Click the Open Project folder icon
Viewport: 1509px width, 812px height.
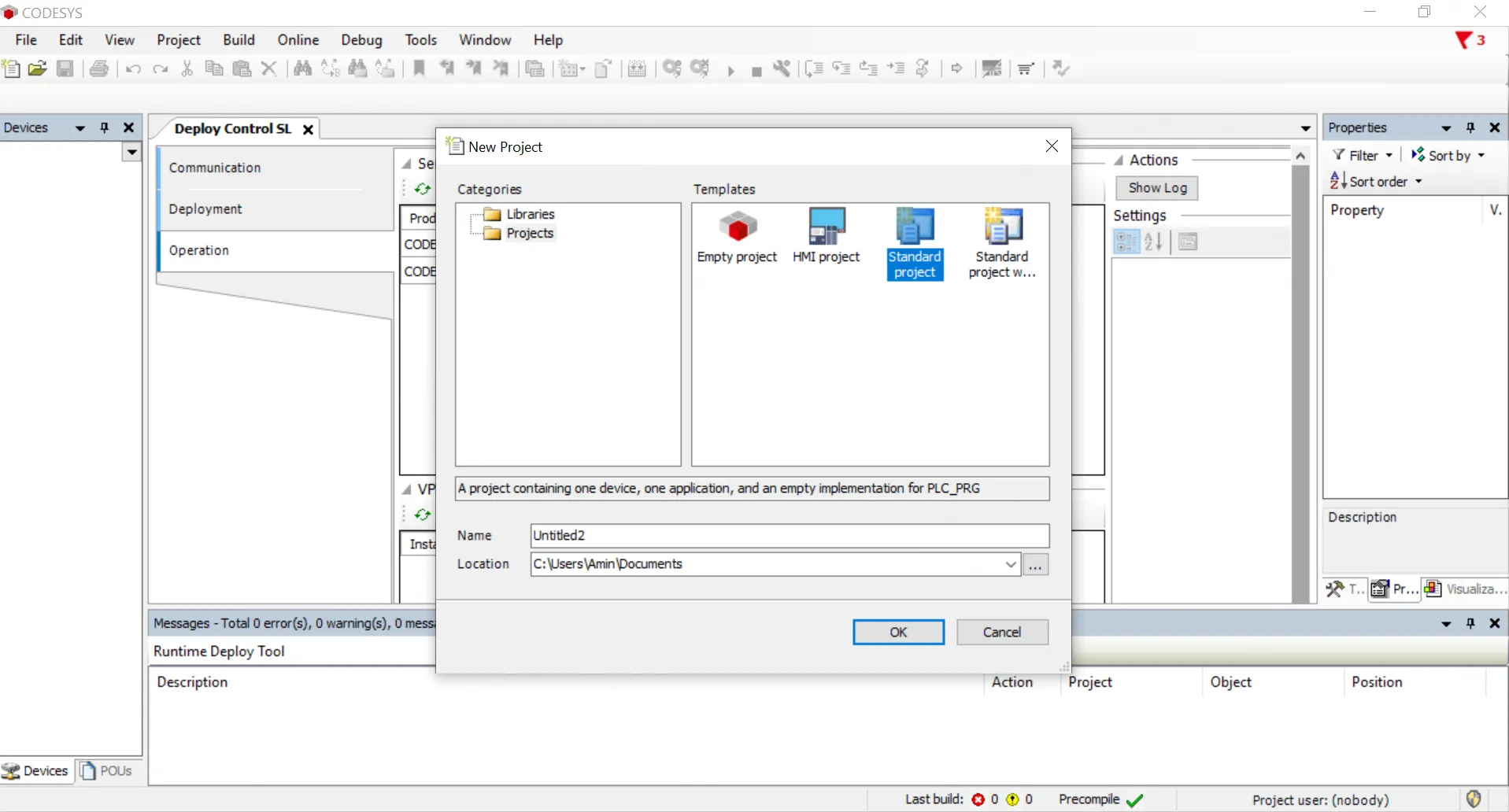pyautogui.click(x=37, y=68)
